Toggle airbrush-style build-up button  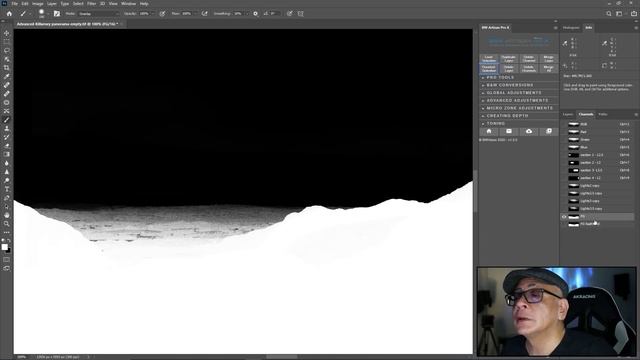[204, 13]
